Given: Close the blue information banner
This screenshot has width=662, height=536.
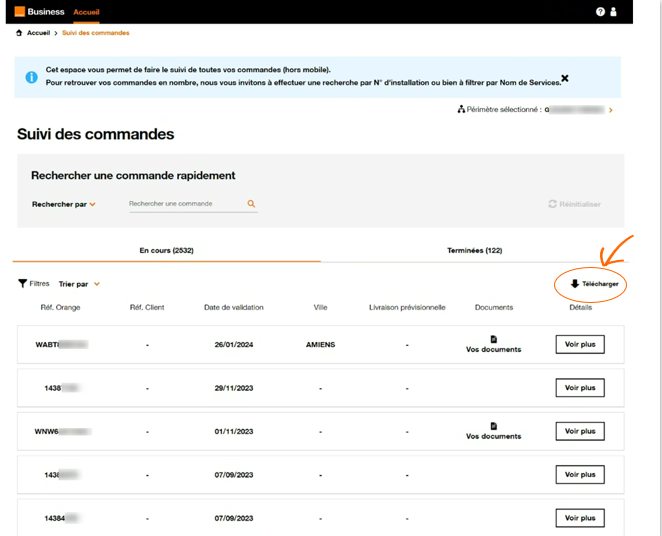Looking at the screenshot, I should tap(565, 78).
